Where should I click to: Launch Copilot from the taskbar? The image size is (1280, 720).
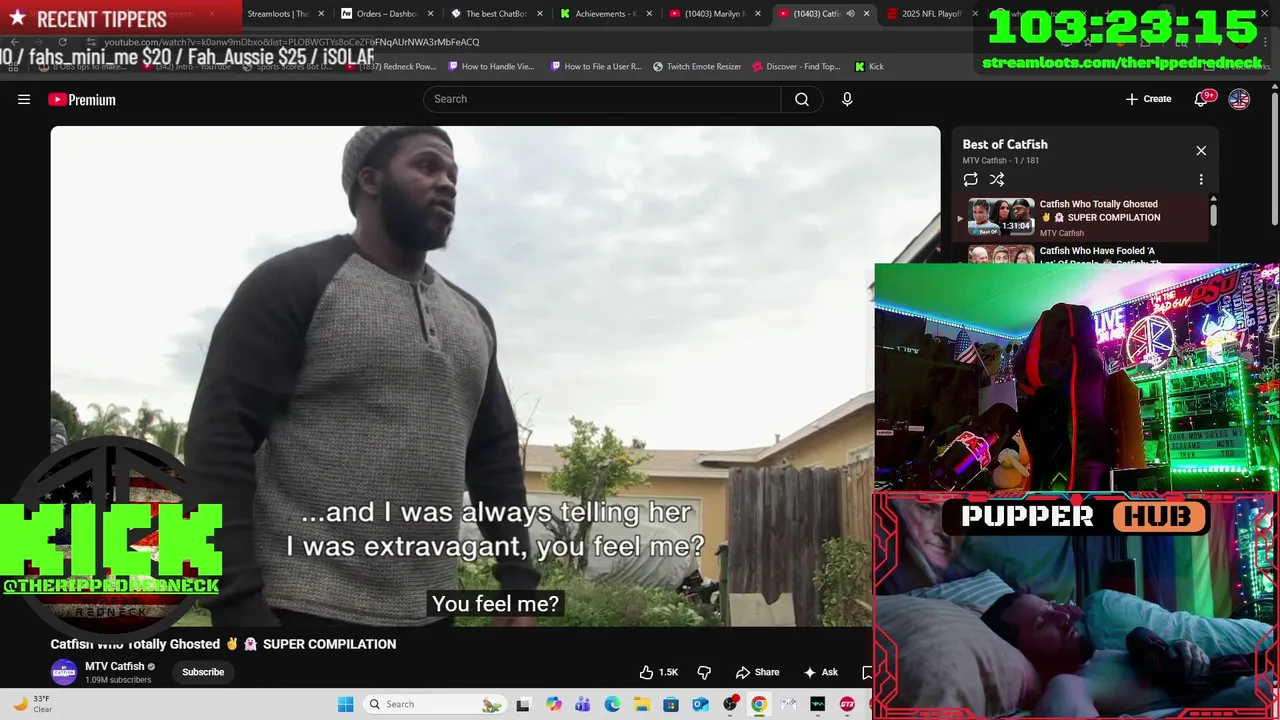pyautogui.click(x=554, y=704)
